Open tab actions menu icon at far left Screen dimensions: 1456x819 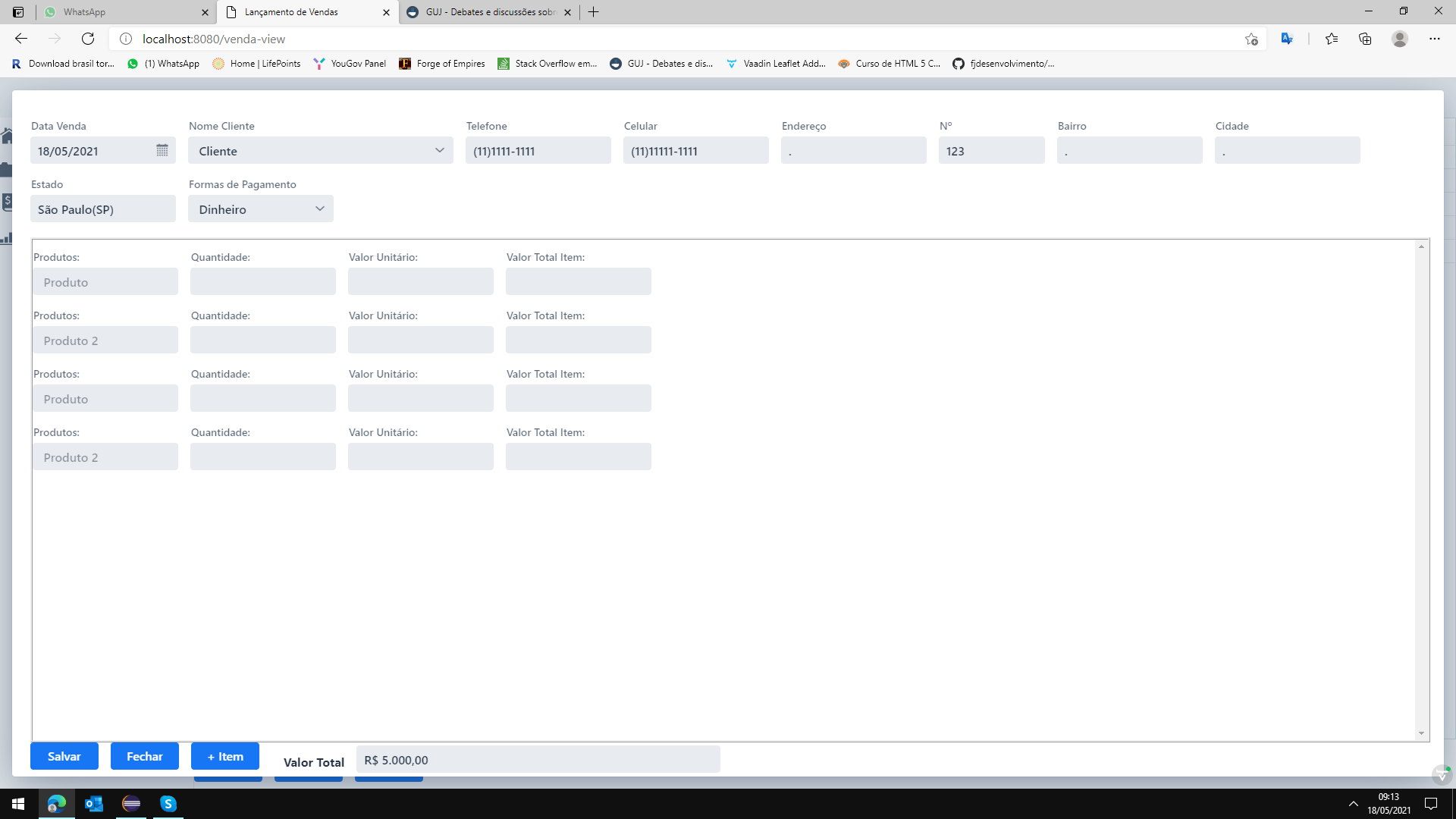point(18,12)
